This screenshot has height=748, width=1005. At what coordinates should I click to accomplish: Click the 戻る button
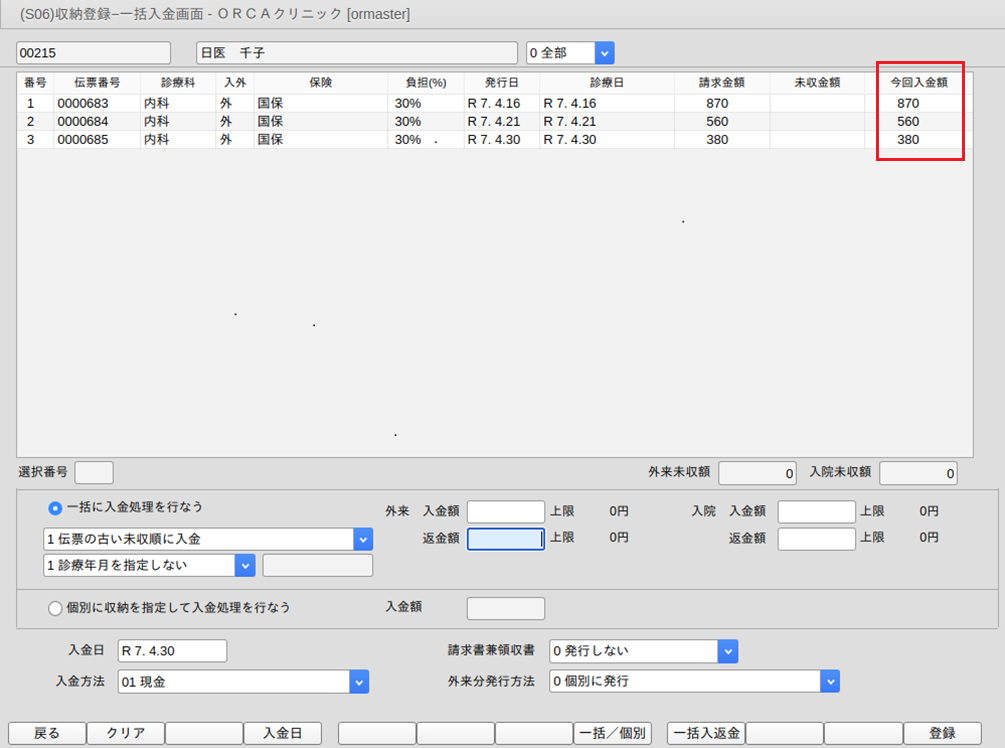(47, 733)
